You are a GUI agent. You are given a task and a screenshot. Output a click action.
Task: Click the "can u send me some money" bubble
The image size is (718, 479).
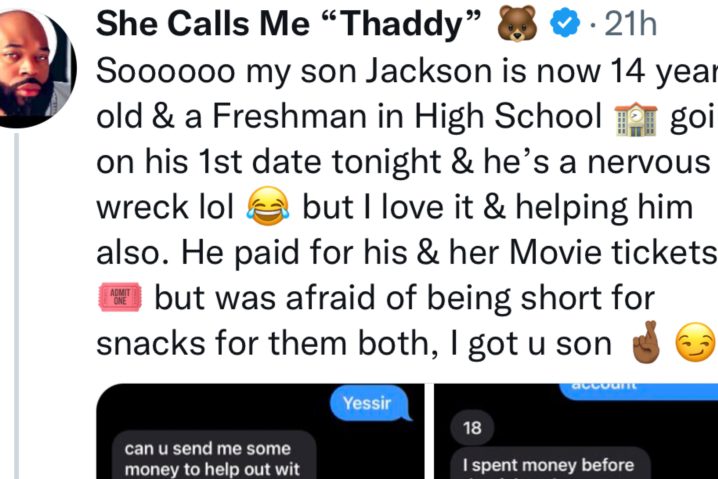coord(214,455)
